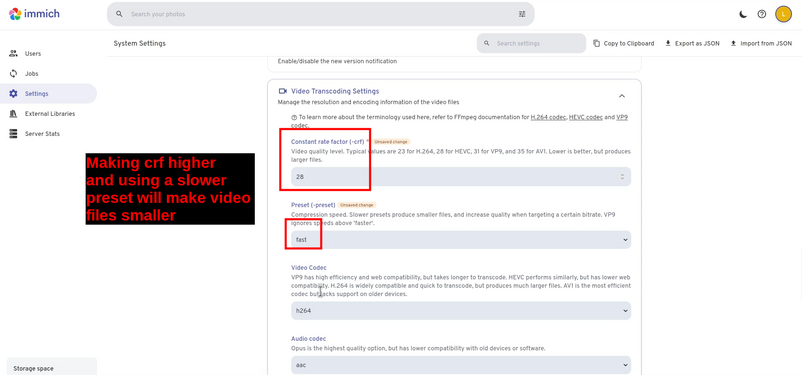Click Import from JSON button
Image resolution: width=802 pixels, height=375 pixels.
point(761,43)
